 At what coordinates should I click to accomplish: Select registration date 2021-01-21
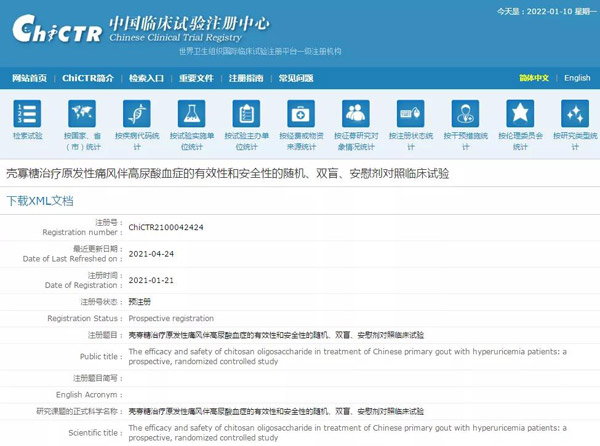pos(151,280)
